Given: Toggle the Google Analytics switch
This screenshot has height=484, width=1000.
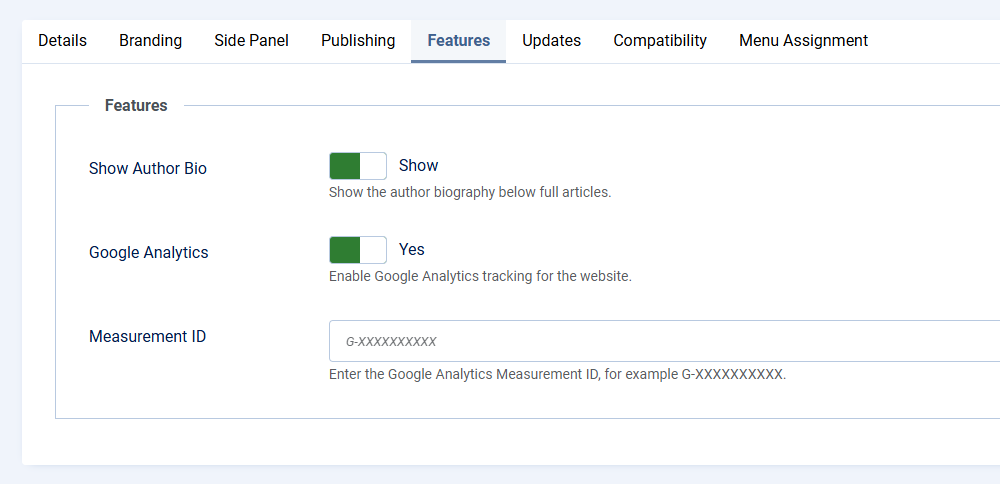Looking at the screenshot, I should 358,250.
